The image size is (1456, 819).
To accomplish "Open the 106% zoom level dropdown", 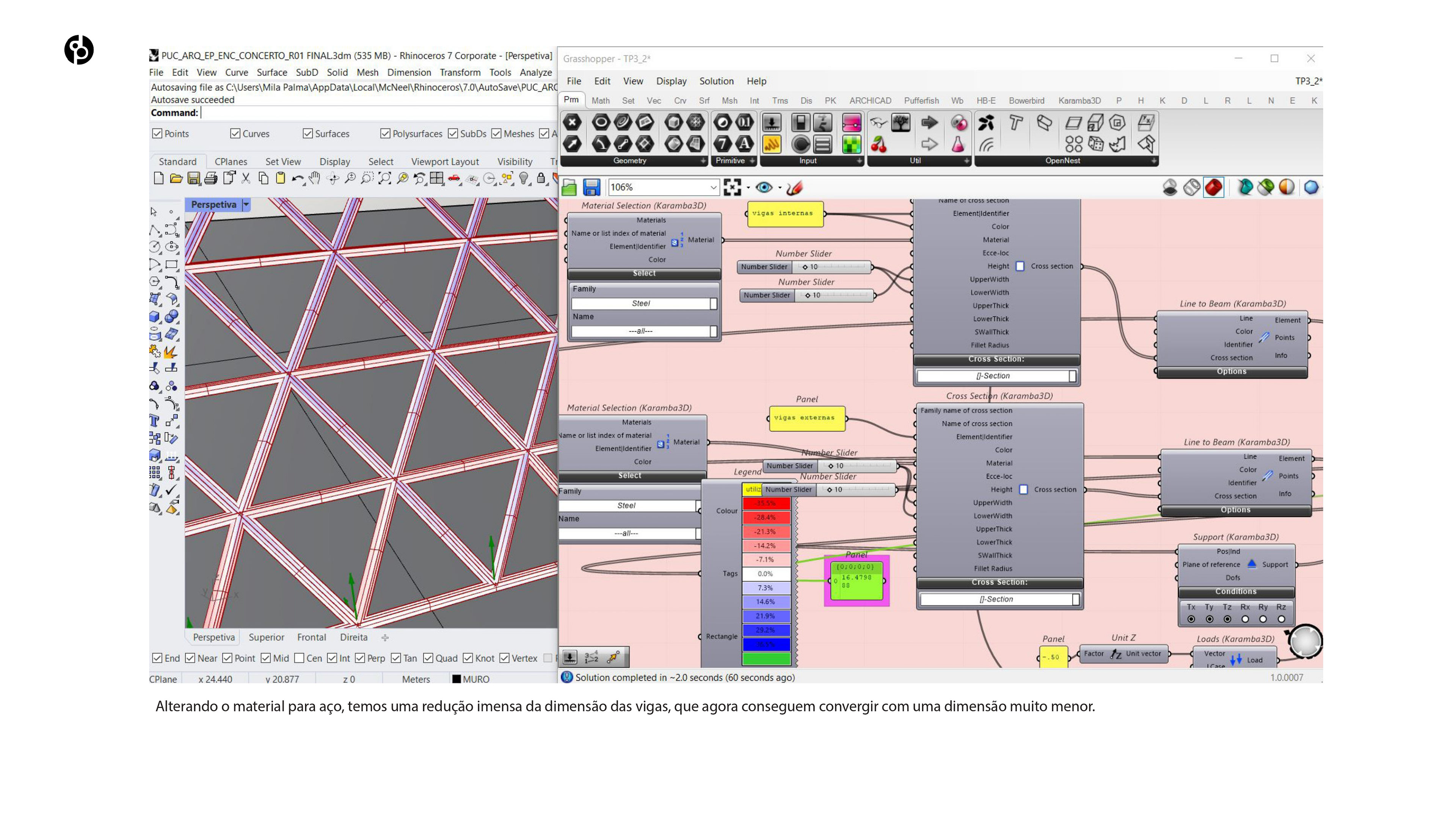I will (x=713, y=187).
